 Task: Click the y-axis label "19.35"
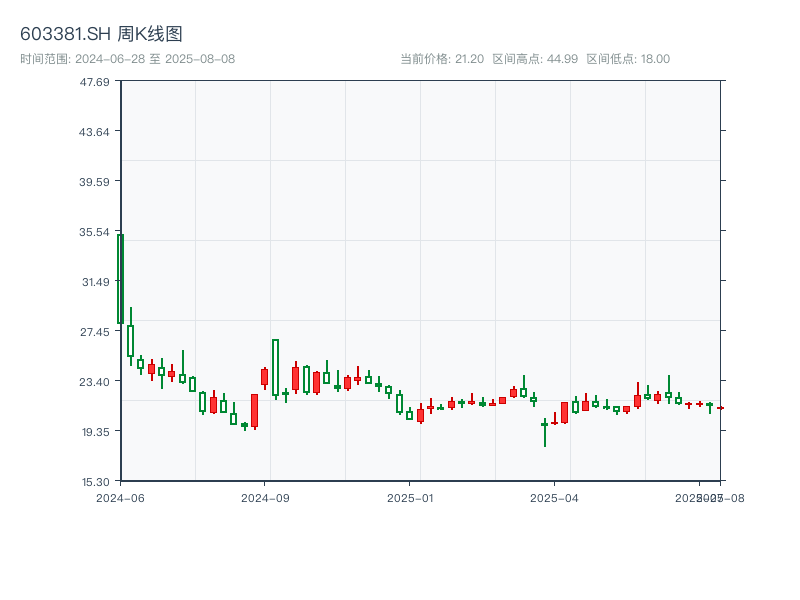pyautogui.click(x=96, y=432)
